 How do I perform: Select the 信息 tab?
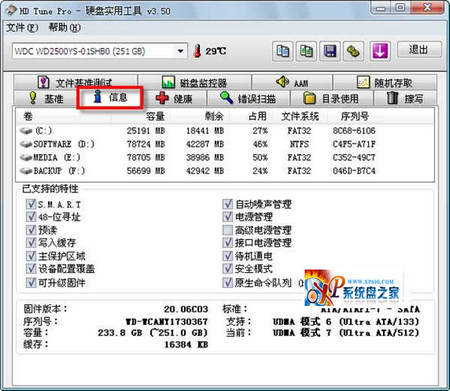coord(110,97)
